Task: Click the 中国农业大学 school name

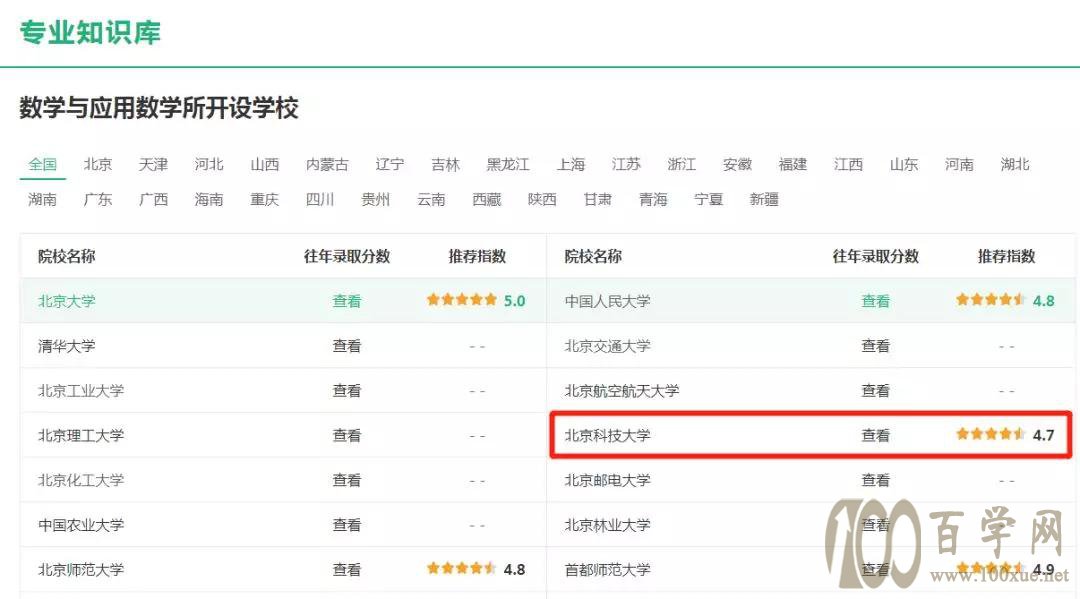Action: pyautogui.click(x=81, y=525)
